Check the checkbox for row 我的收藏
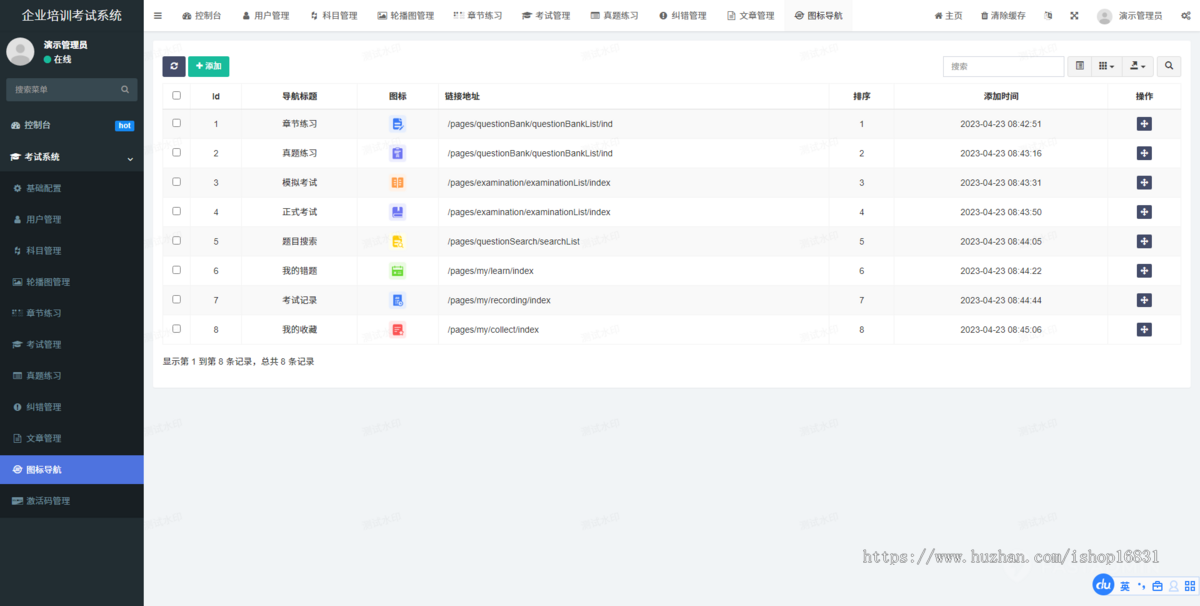 (177, 328)
